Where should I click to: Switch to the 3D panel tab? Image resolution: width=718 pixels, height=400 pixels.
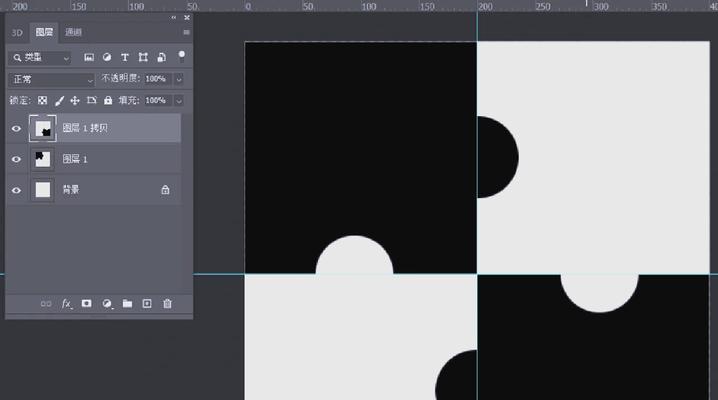(17, 33)
